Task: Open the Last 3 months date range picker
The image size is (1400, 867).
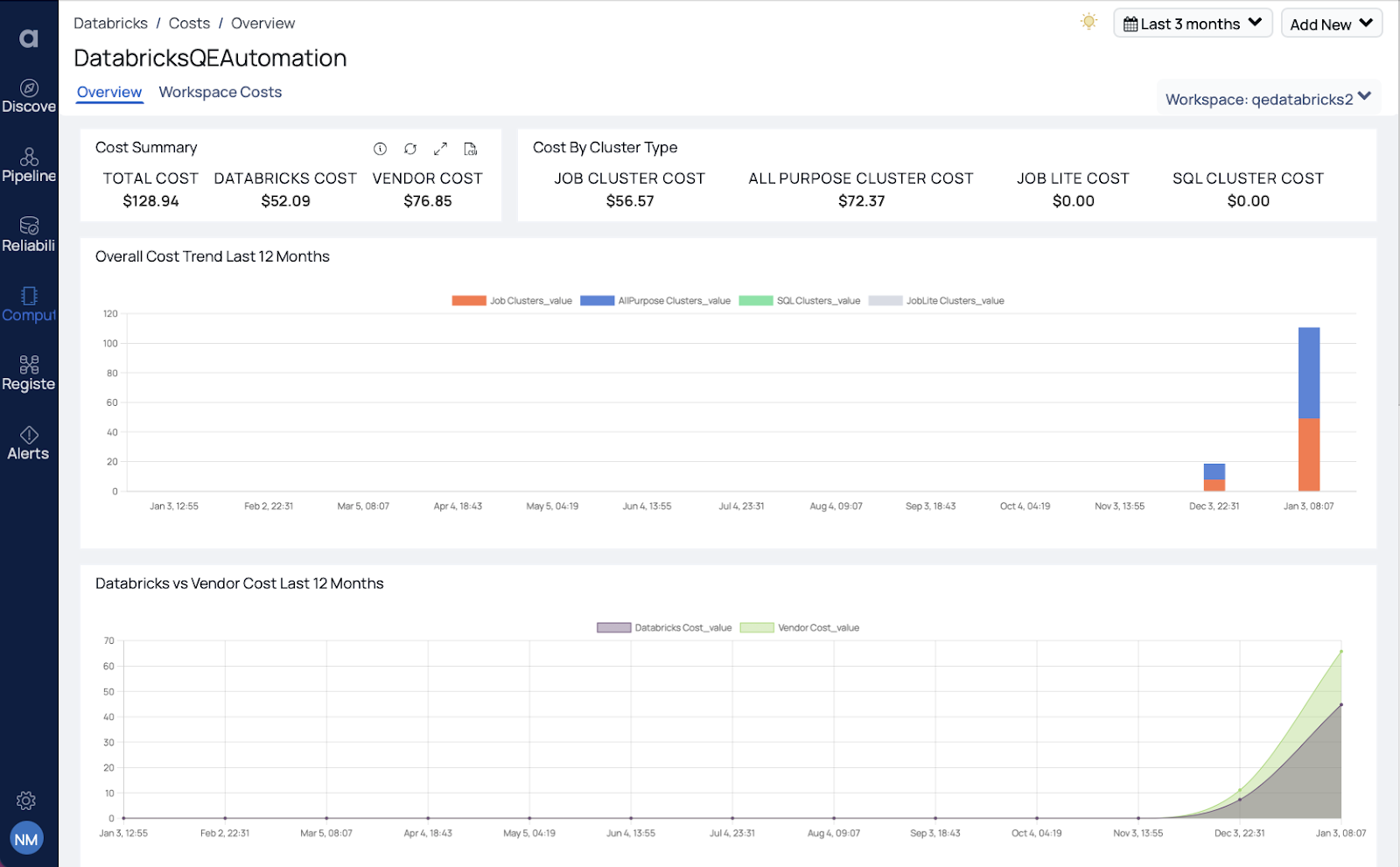Action: pyautogui.click(x=1192, y=24)
